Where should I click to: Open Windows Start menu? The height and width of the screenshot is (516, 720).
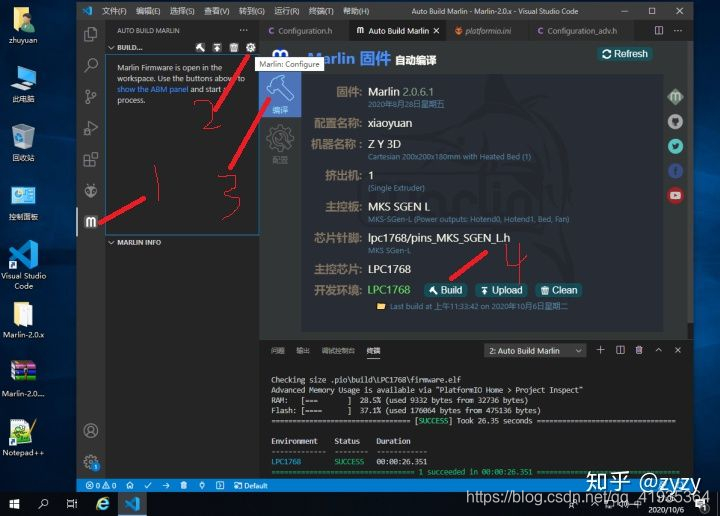click(14, 504)
